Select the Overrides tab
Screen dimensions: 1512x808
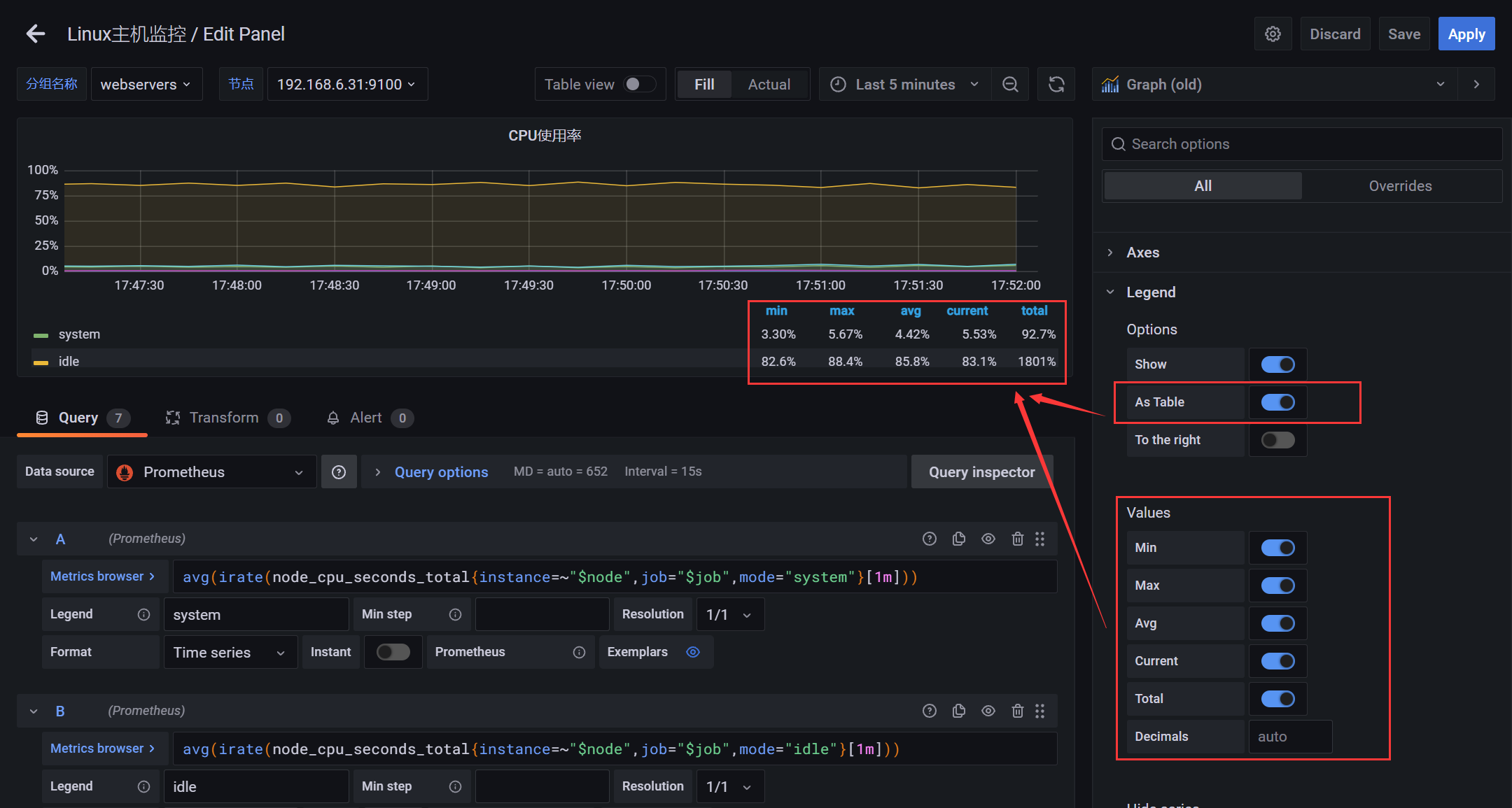point(1400,186)
